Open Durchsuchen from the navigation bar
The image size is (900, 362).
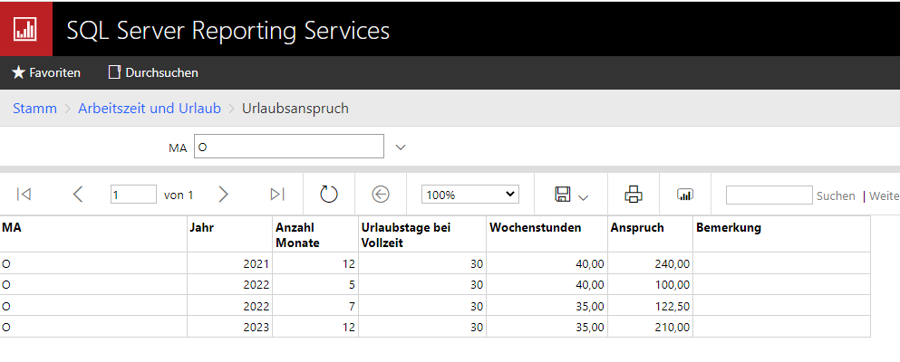pos(153,73)
